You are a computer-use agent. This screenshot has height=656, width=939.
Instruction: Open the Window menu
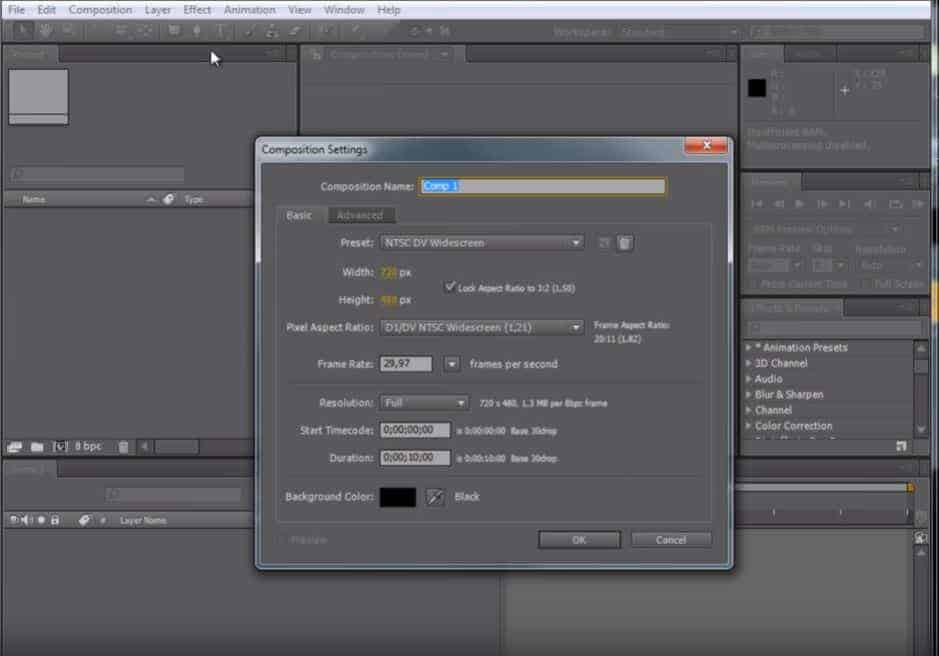(344, 10)
